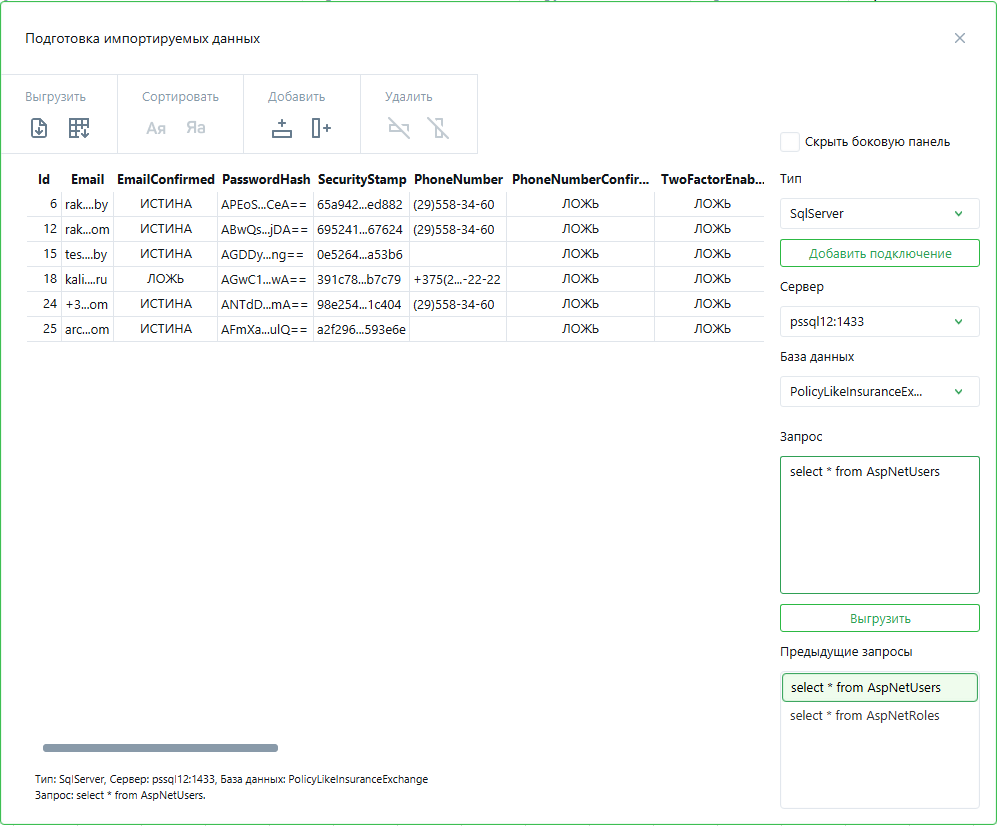Screen dimensions: 997x826
Task: Click the delete column icon
Action: click(438, 128)
